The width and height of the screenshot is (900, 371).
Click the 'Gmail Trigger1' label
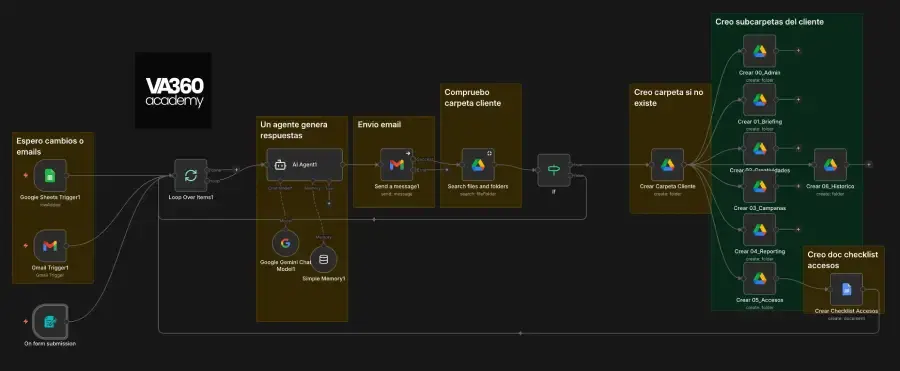pyautogui.click(x=50, y=268)
